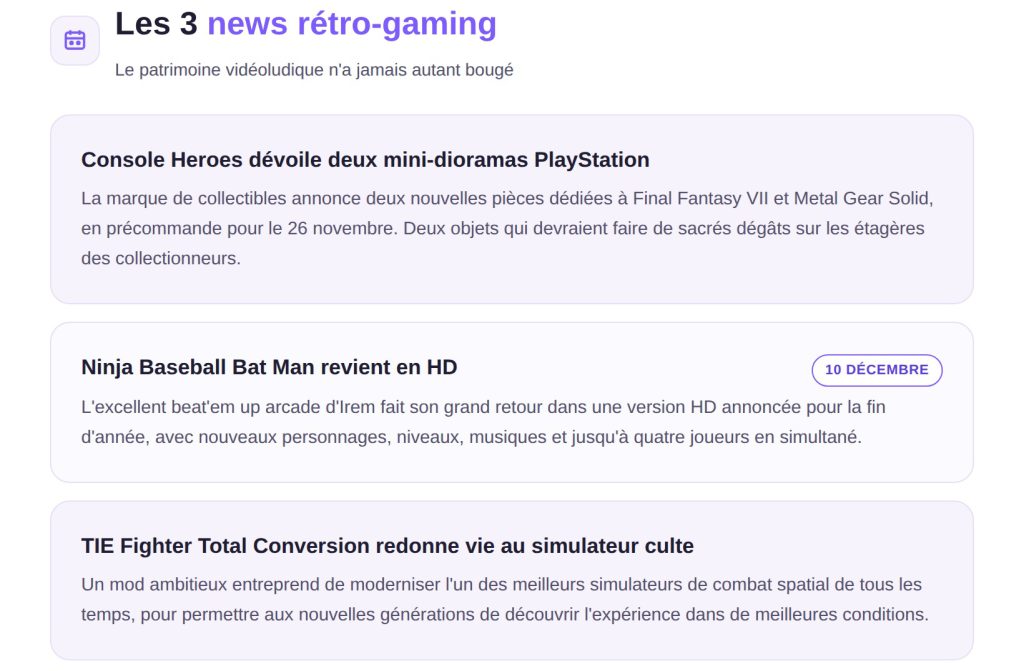Click the 'Les 3' heading text

[156, 24]
